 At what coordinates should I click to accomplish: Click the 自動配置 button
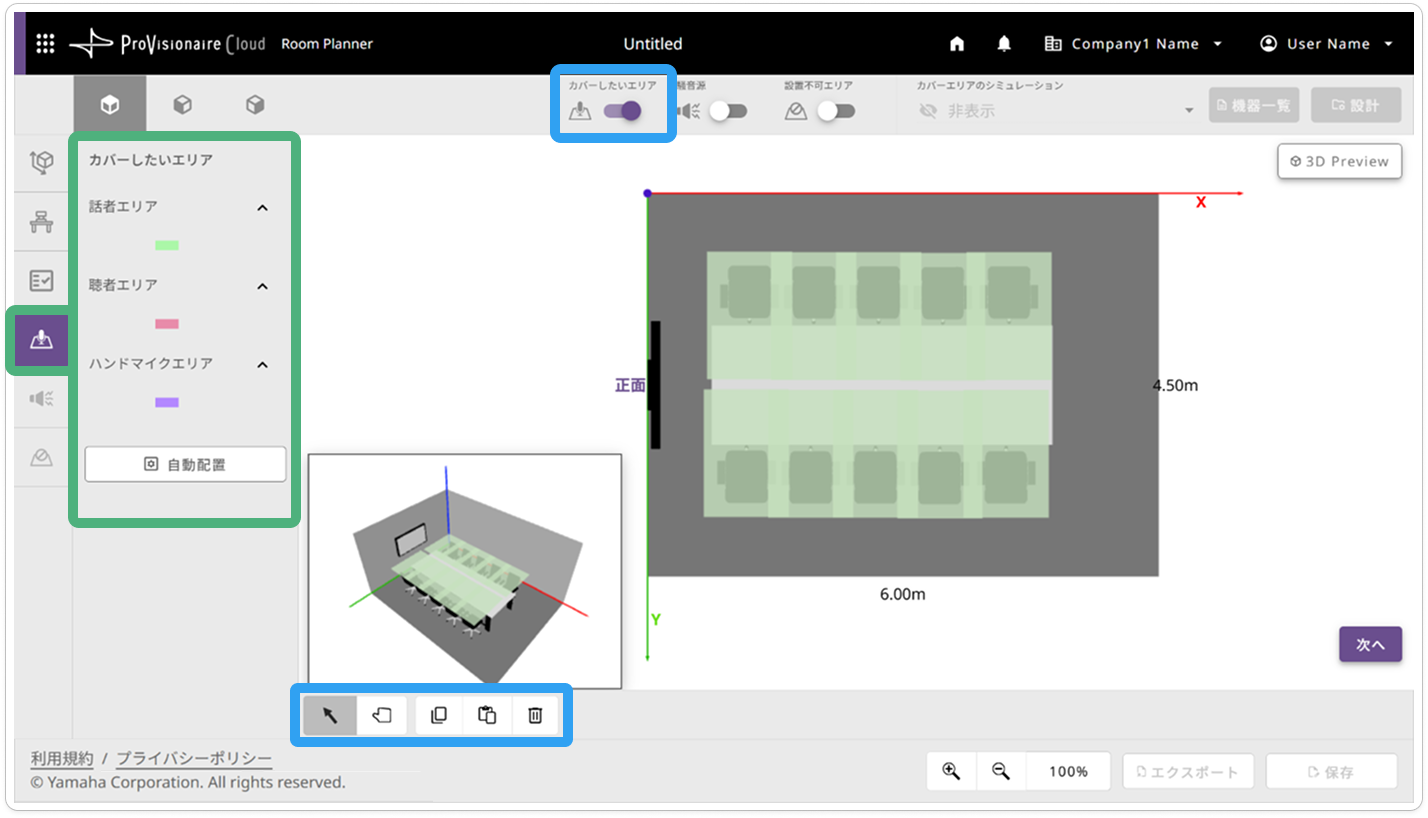click(185, 464)
